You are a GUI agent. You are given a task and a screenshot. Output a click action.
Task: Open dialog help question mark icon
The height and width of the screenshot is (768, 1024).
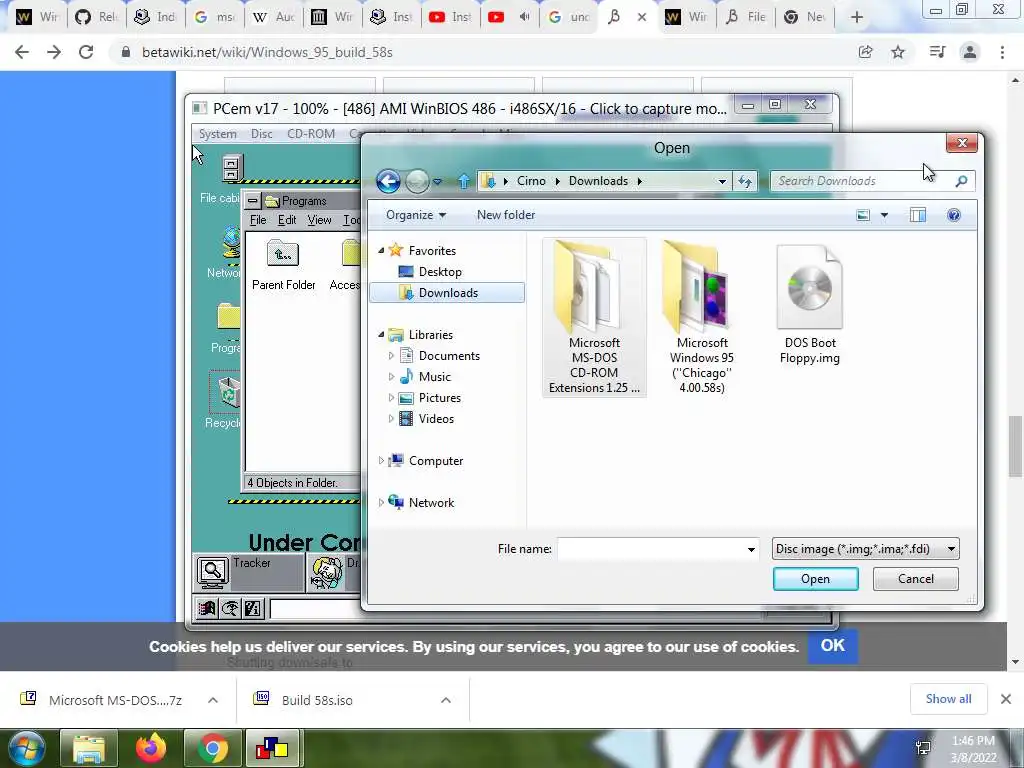click(953, 215)
